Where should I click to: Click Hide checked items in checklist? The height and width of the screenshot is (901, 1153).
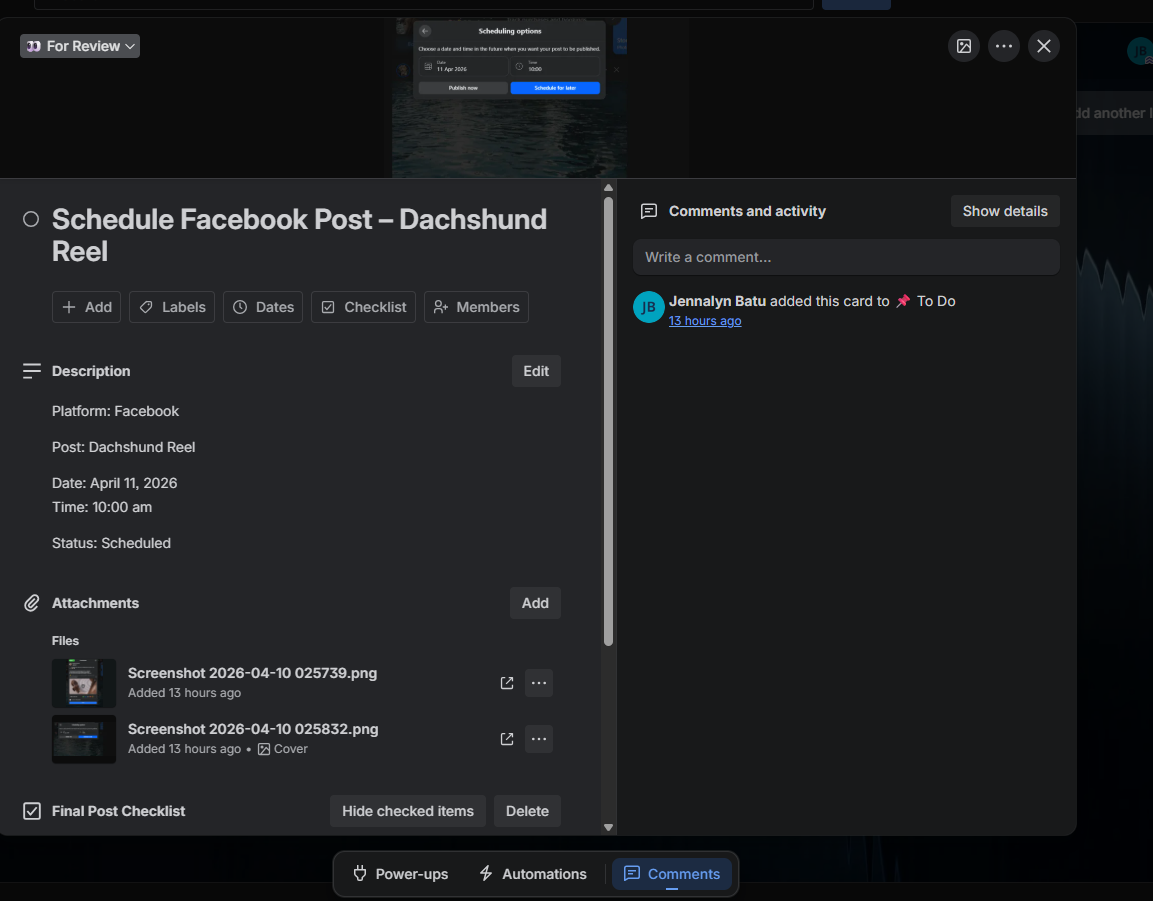coord(407,811)
